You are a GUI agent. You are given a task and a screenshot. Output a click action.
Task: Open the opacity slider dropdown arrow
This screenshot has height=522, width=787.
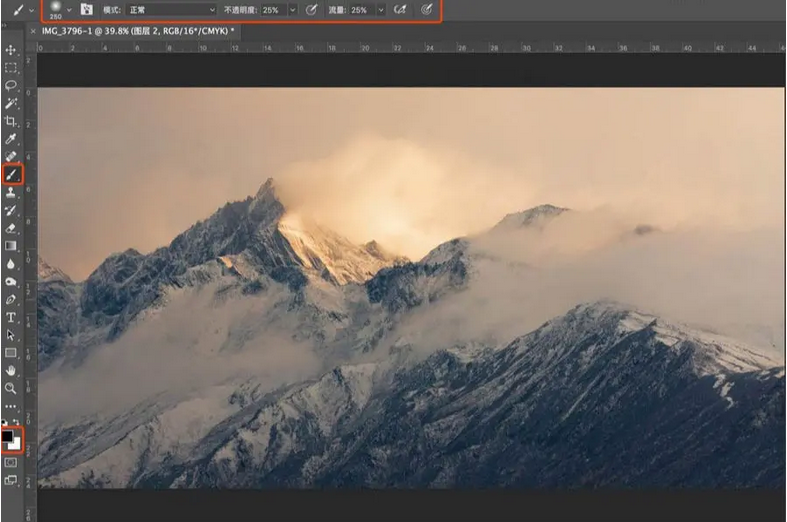click(293, 10)
